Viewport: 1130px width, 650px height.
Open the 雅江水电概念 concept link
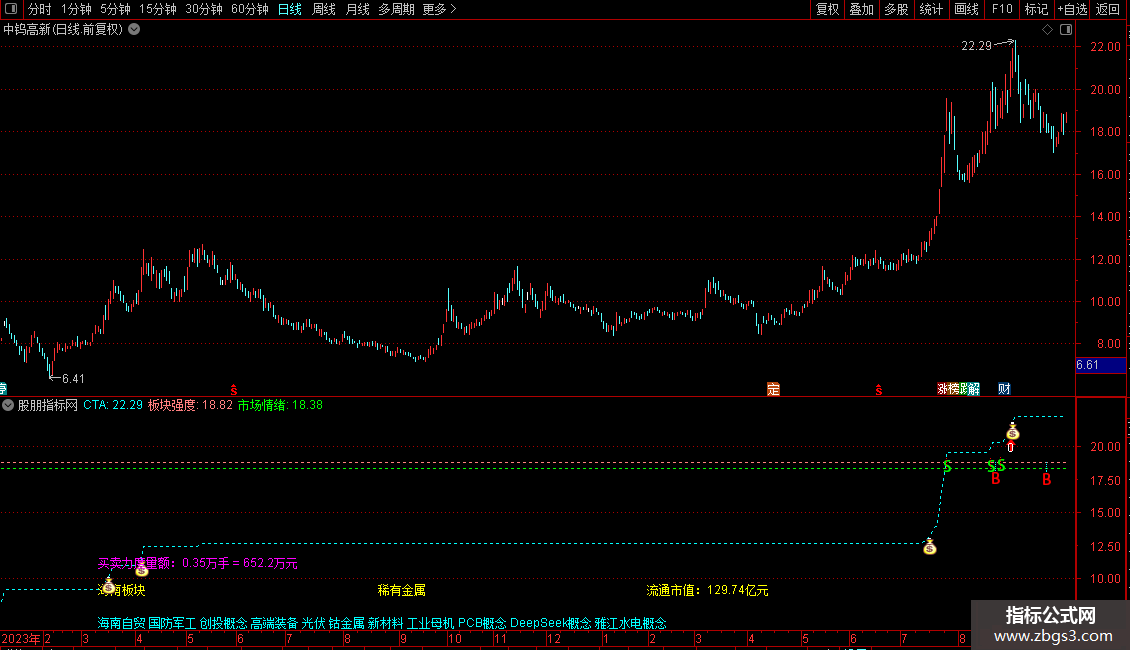click(631, 623)
